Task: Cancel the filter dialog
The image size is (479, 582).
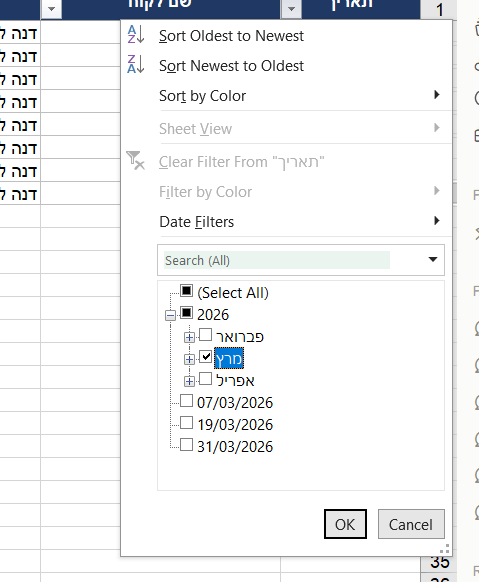Action: click(411, 524)
